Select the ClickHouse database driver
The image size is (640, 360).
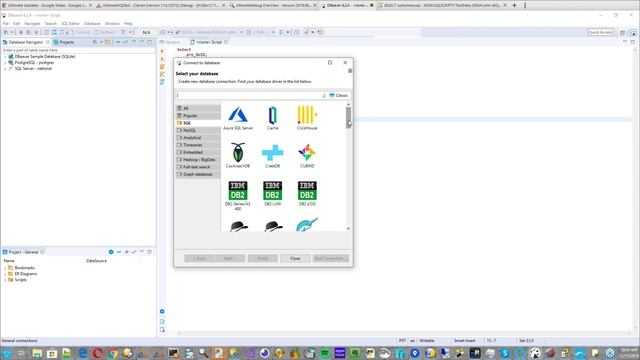307,118
